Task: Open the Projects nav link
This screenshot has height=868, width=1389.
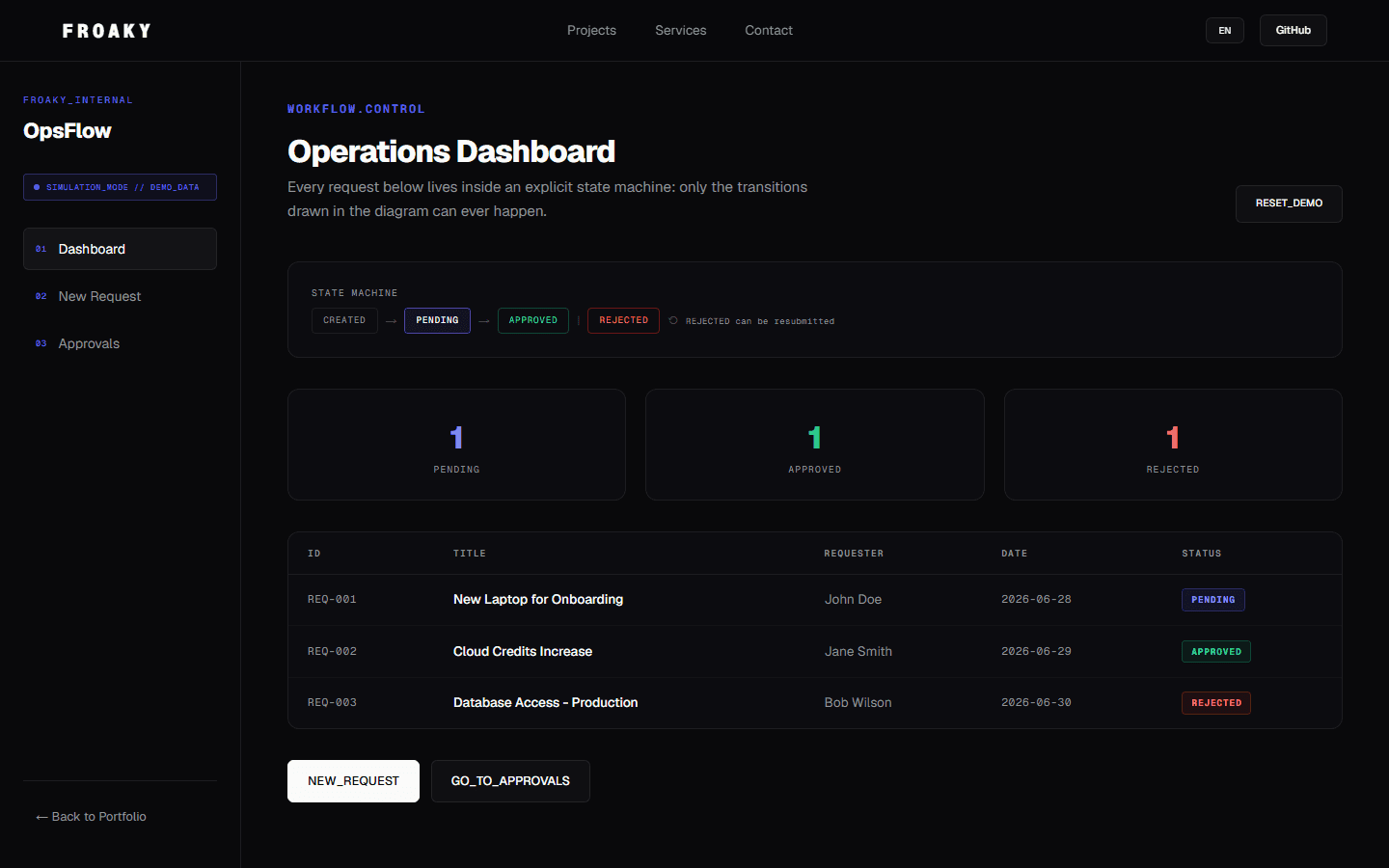Action: click(x=591, y=31)
